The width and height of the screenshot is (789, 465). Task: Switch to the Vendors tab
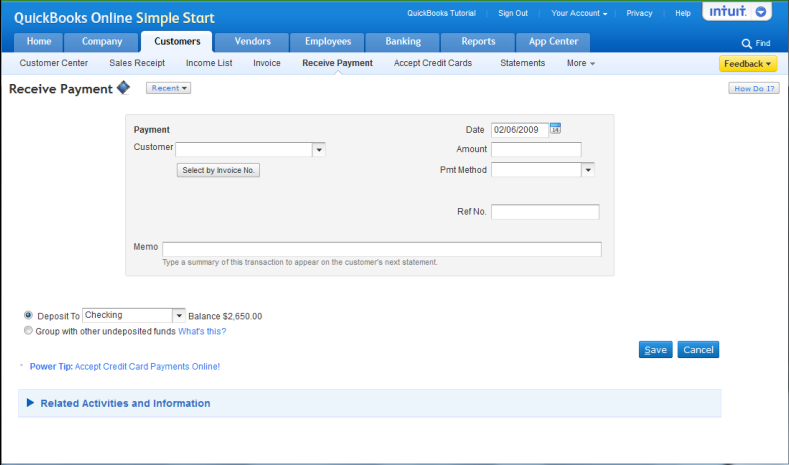point(252,42)
